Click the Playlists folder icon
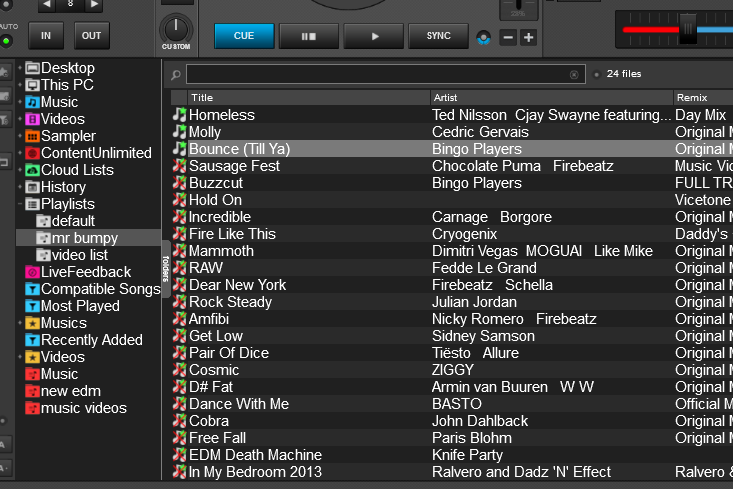 pyautogui.click(x=32, y=204)
